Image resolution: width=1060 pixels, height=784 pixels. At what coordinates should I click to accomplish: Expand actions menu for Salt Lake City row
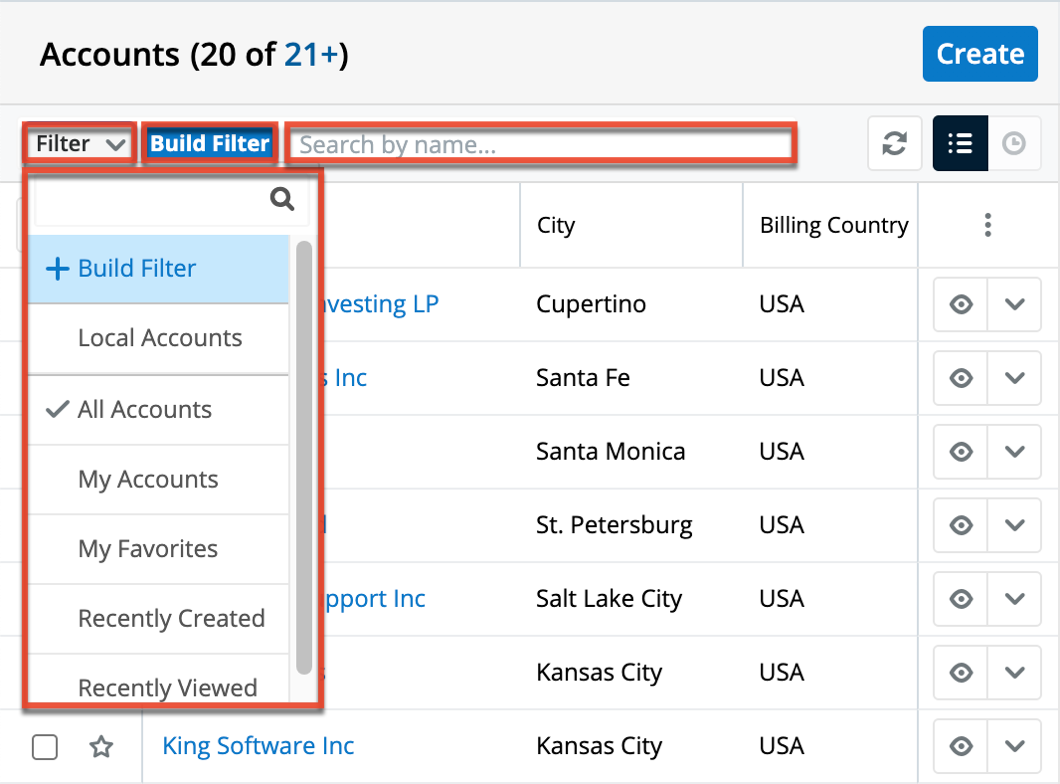coord(1015,599)
